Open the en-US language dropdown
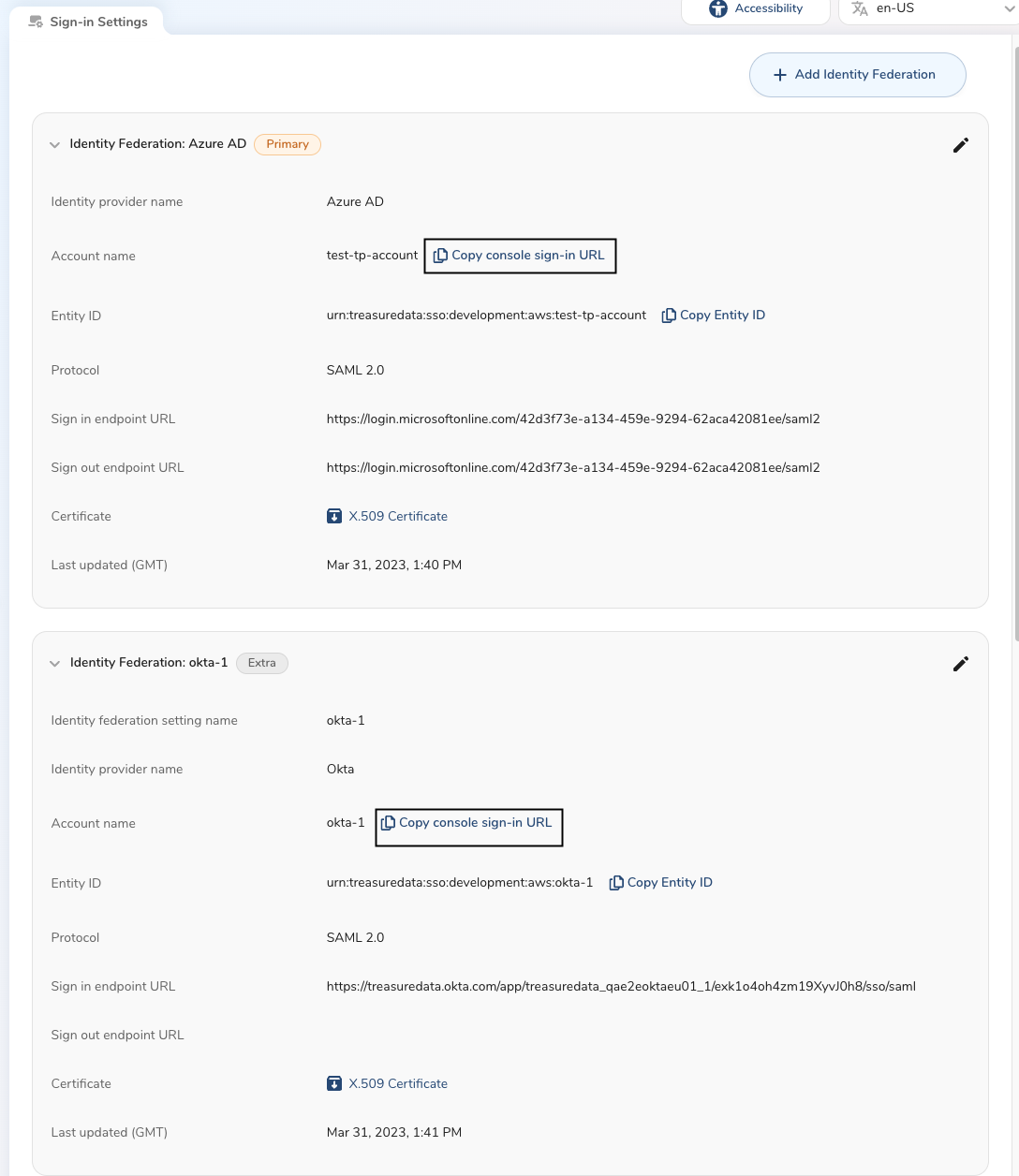 tap(1009, 8)
